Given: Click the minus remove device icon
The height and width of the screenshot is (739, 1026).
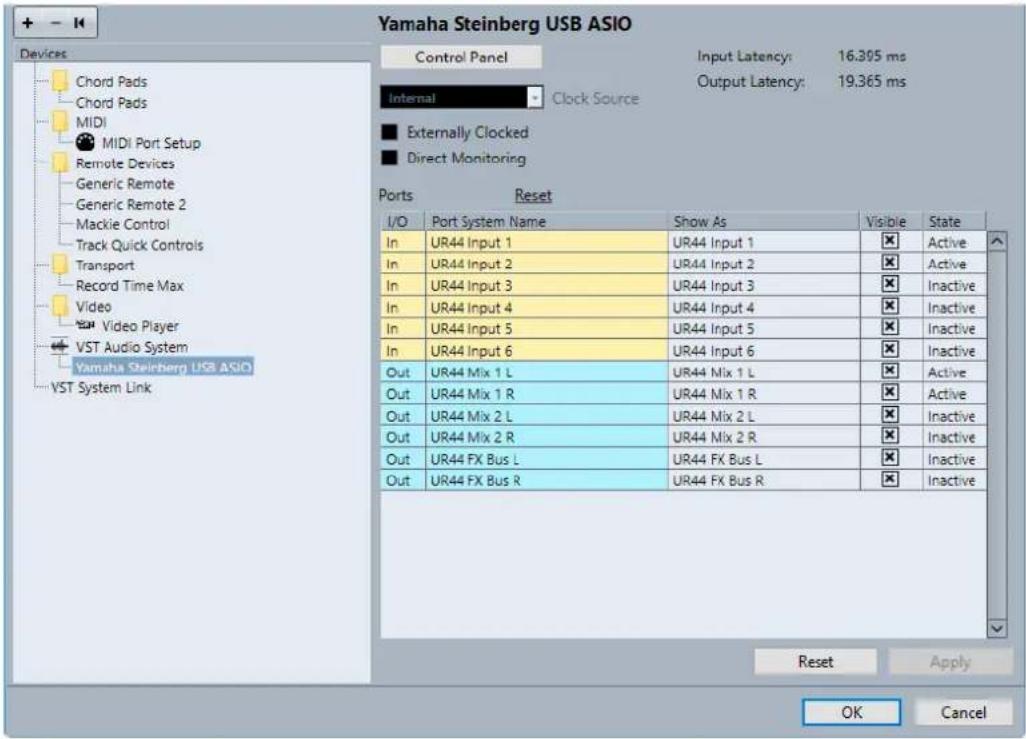Looking at the screenshot, I should tap(56, 23).
